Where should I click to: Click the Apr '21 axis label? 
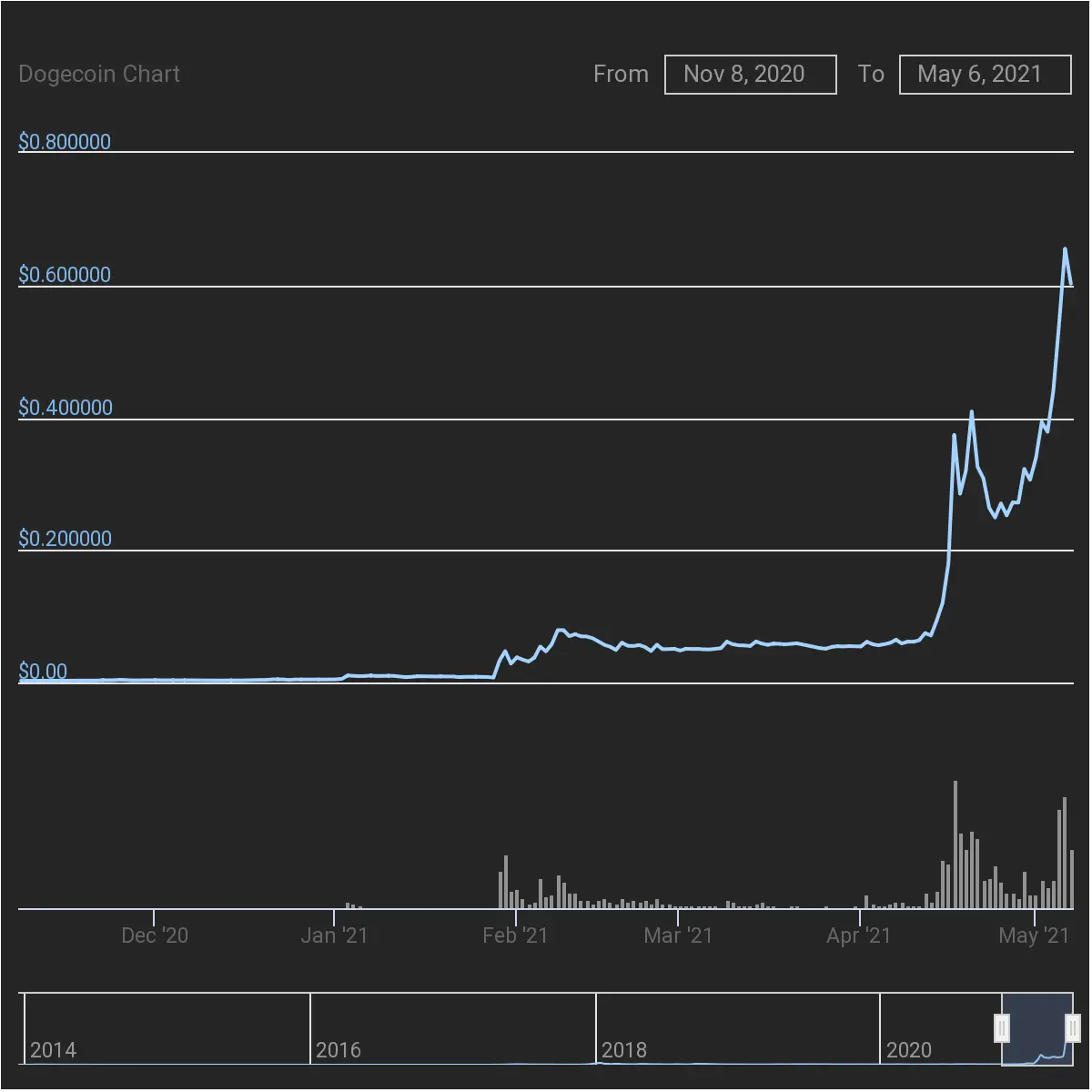coord(858,935)
